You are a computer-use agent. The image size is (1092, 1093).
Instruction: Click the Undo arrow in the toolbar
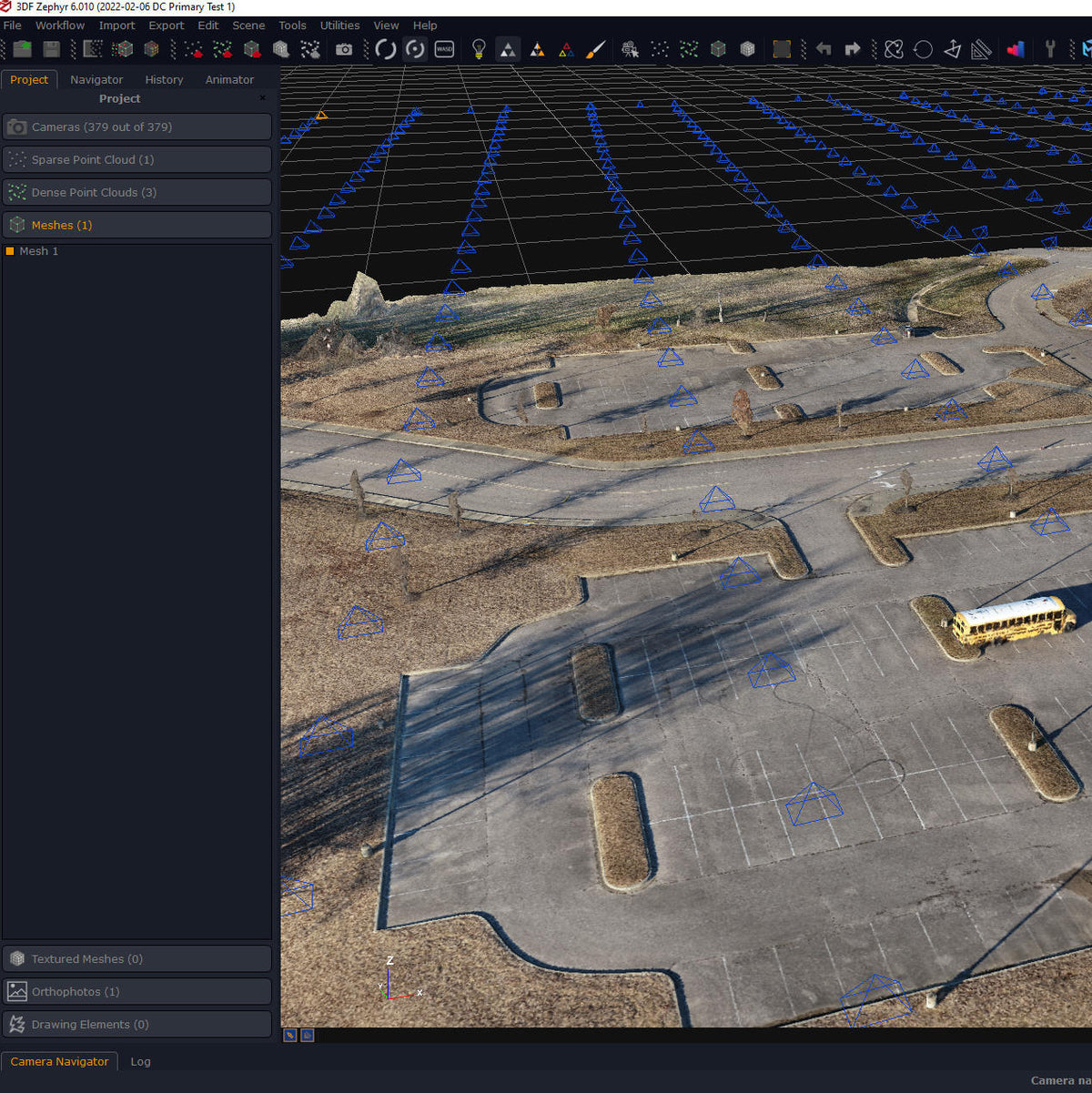coord(824,49)
